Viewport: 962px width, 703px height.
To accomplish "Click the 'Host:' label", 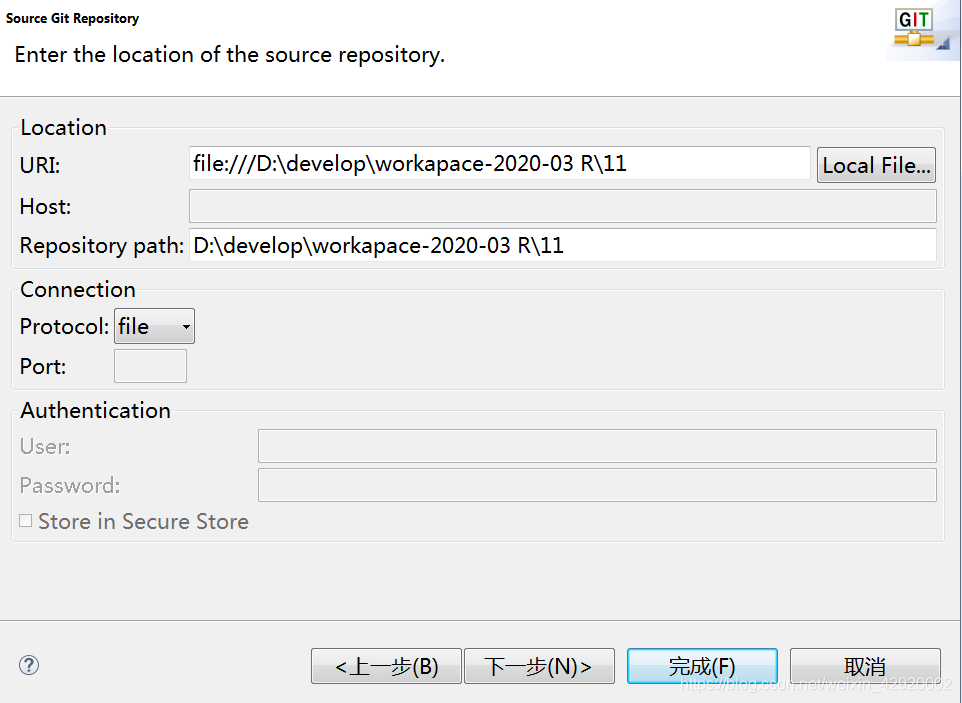I will coord(45,207).
